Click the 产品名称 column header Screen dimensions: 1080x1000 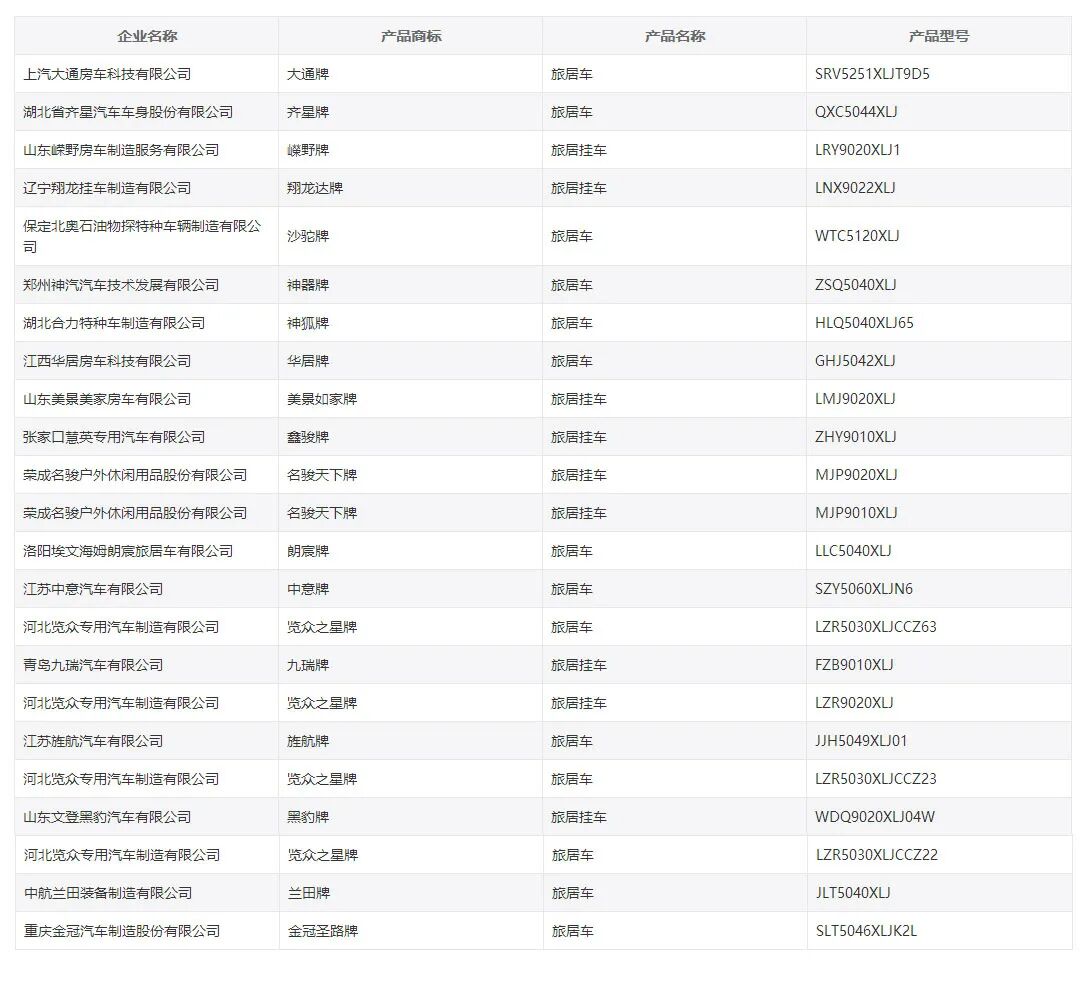[x=674, y=36]
